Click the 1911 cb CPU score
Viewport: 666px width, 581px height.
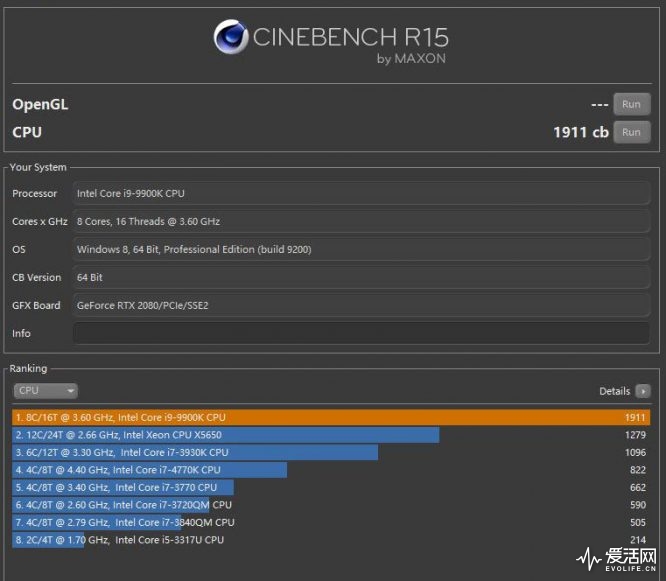581,132
